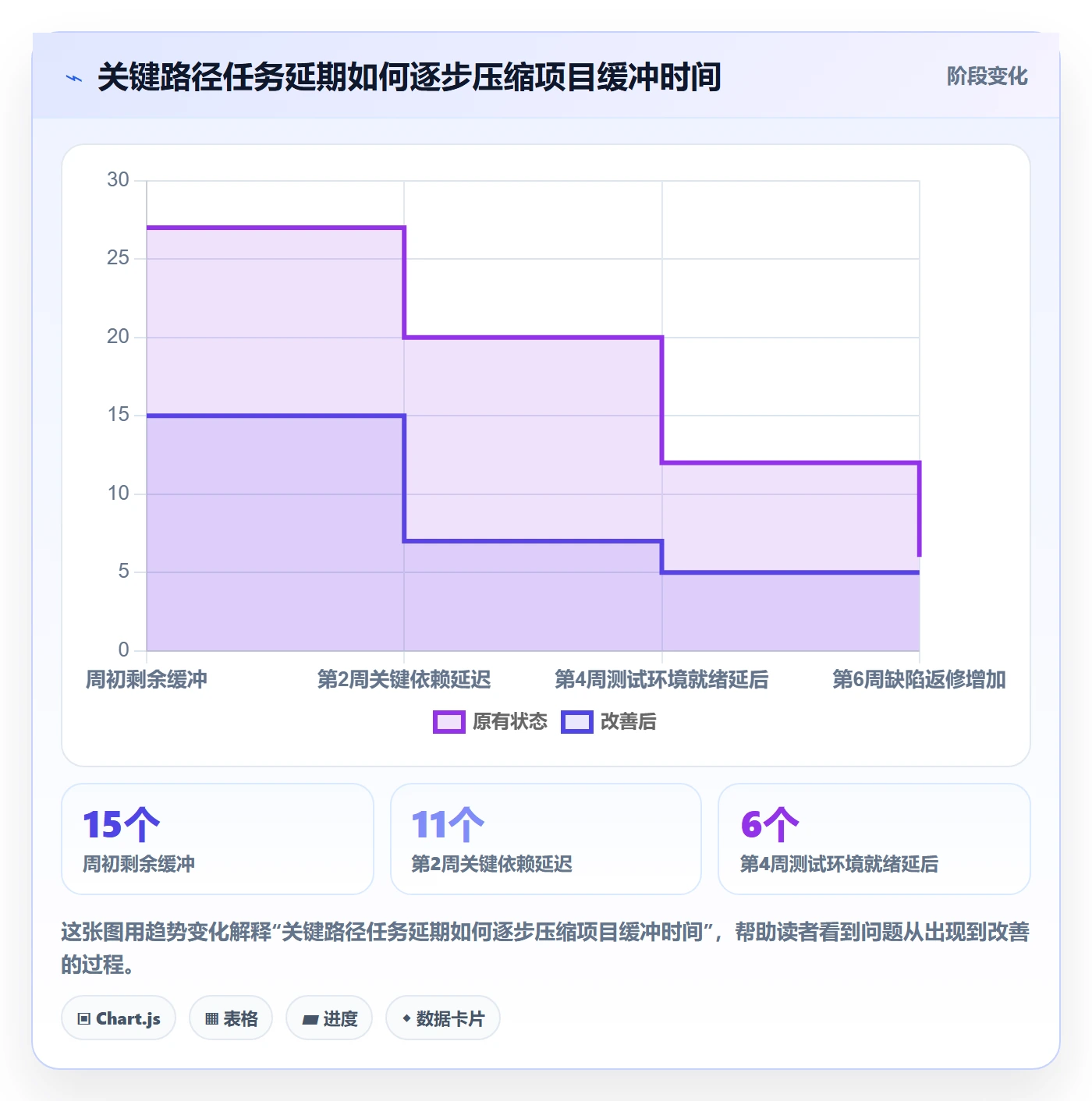
Task: Click the chart title 关键路径任务延期如何逐步压缩项目缓冲时间
Action: pos(409,77)
